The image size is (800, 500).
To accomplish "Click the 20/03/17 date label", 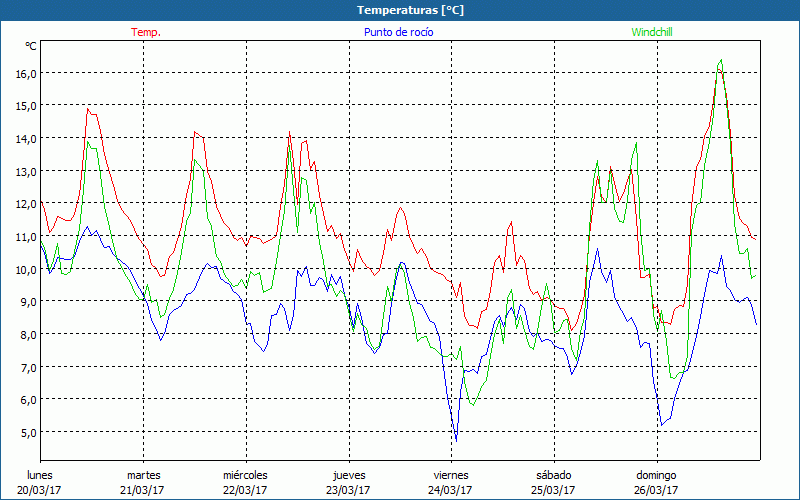I will (40, 490).
